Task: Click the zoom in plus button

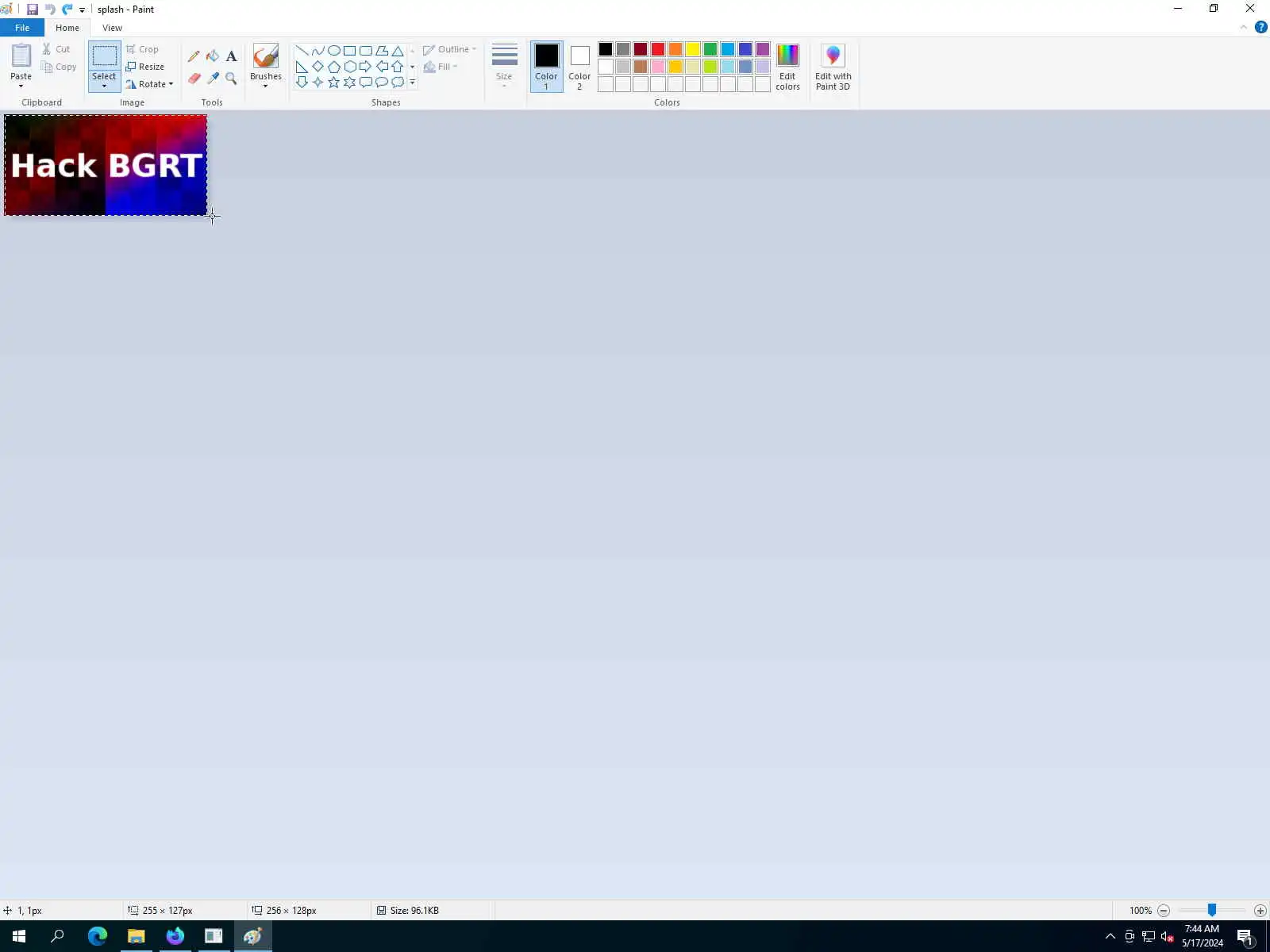Action: 1260,911
